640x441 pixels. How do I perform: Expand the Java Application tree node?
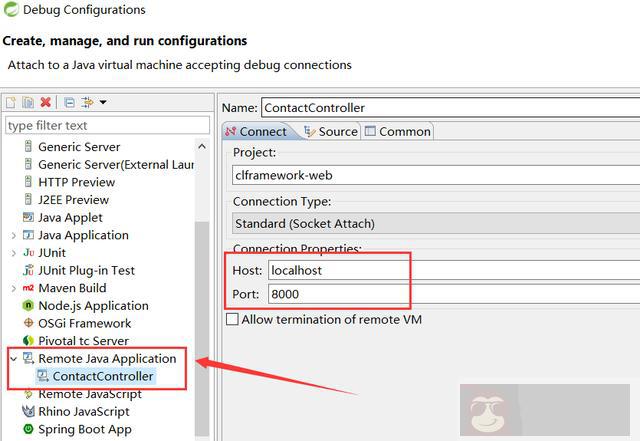coord(13,235)
